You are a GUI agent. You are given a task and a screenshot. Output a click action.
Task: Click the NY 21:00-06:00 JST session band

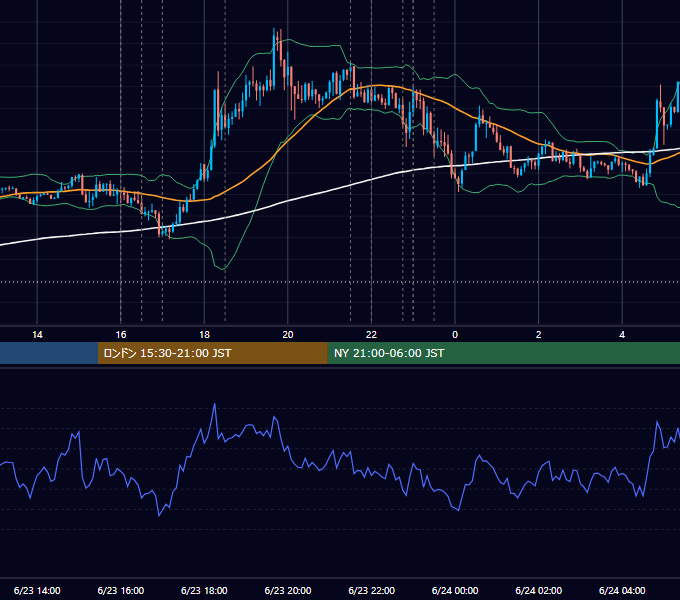(x=503, y=353)
